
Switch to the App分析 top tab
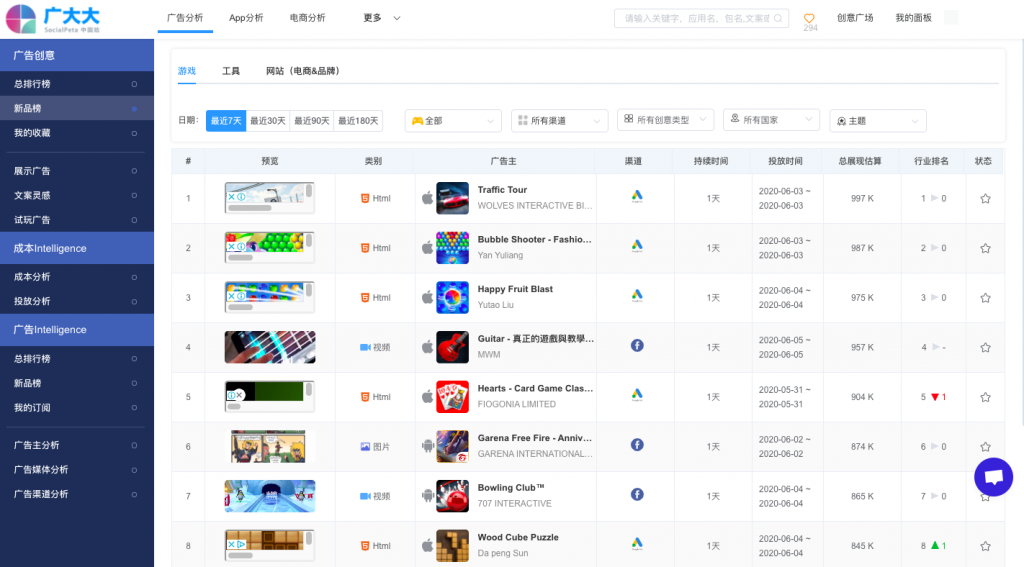point(246,18)
